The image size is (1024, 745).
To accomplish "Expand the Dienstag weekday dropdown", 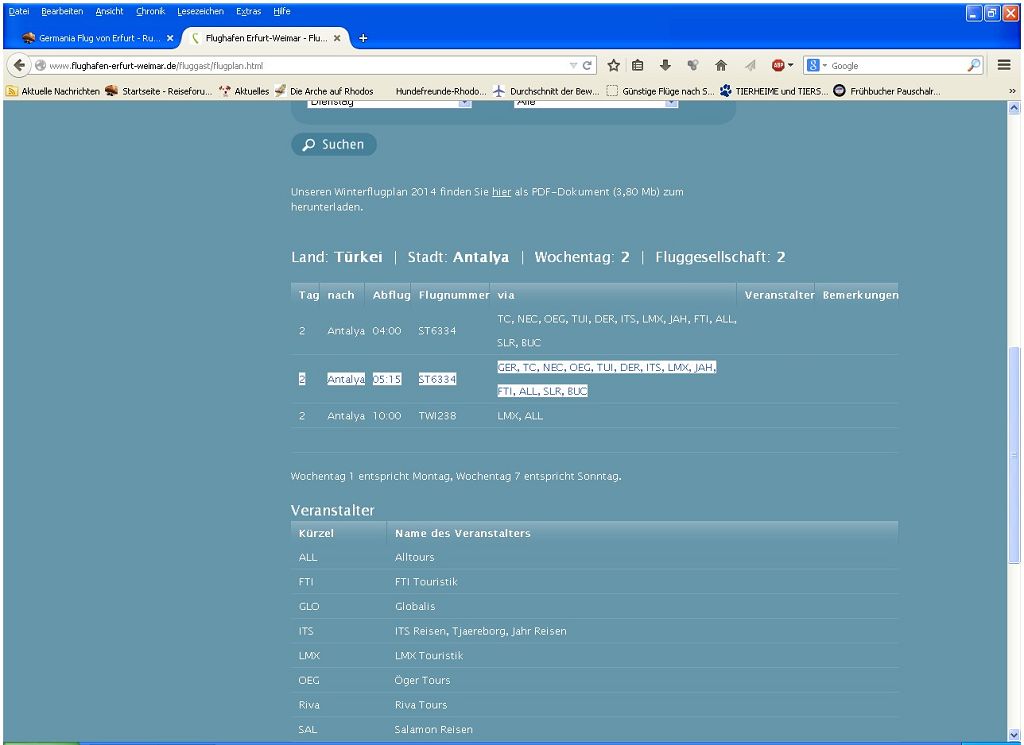I will [463, 103].
